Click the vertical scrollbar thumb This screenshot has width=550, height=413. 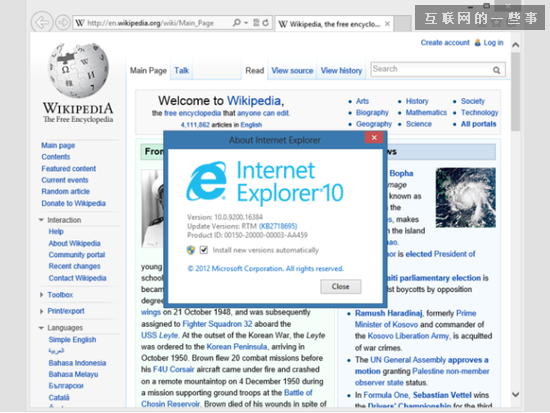(515, 91)
